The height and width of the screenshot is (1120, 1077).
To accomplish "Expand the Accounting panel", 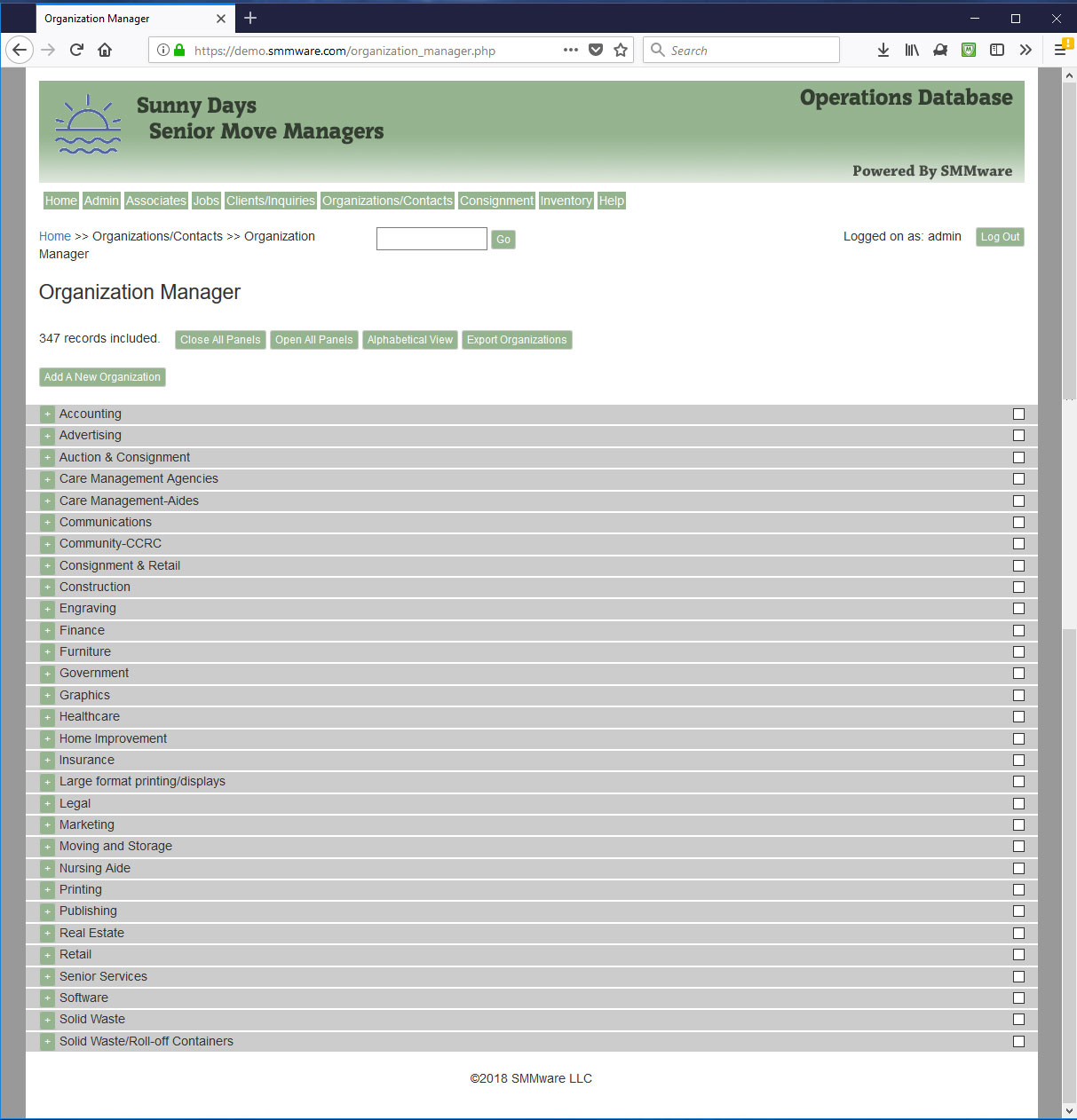I will [48, 414].
